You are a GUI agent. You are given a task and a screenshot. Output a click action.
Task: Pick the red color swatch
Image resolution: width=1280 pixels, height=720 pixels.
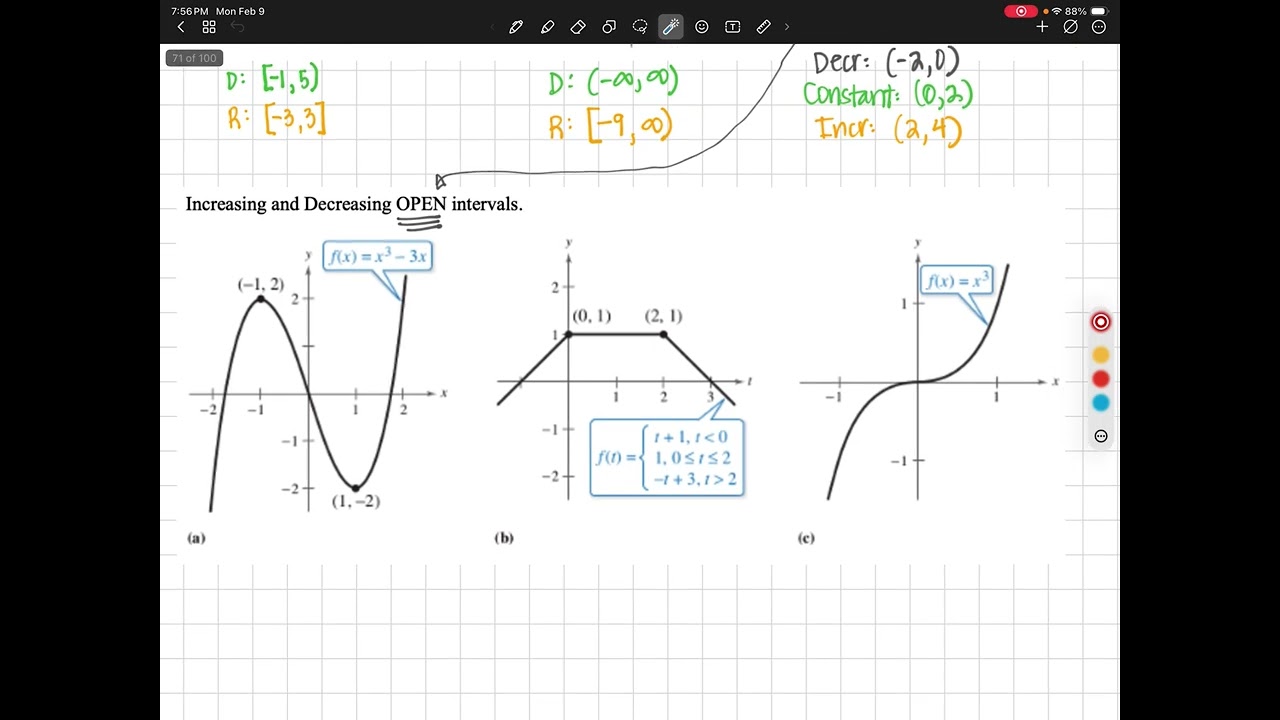(1101, 379)
